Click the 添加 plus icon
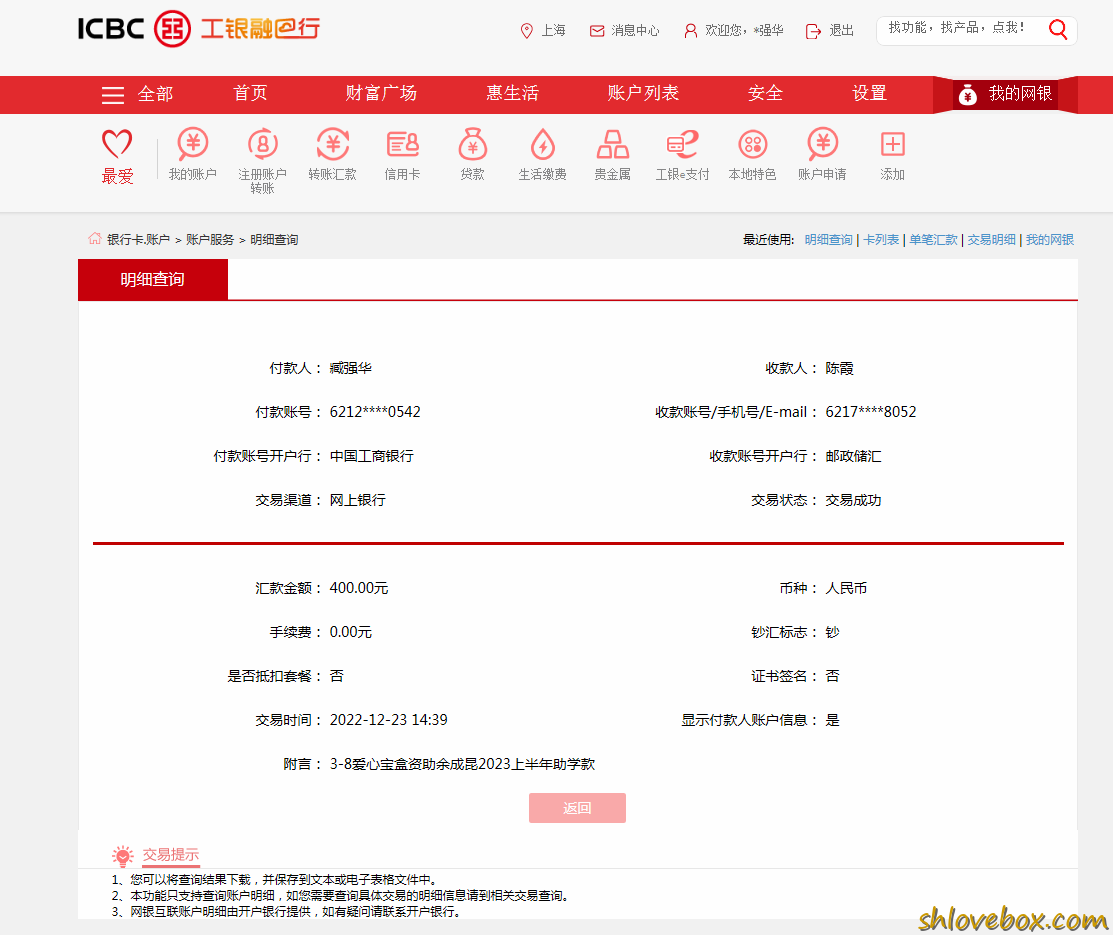 (x=892, y=144)
